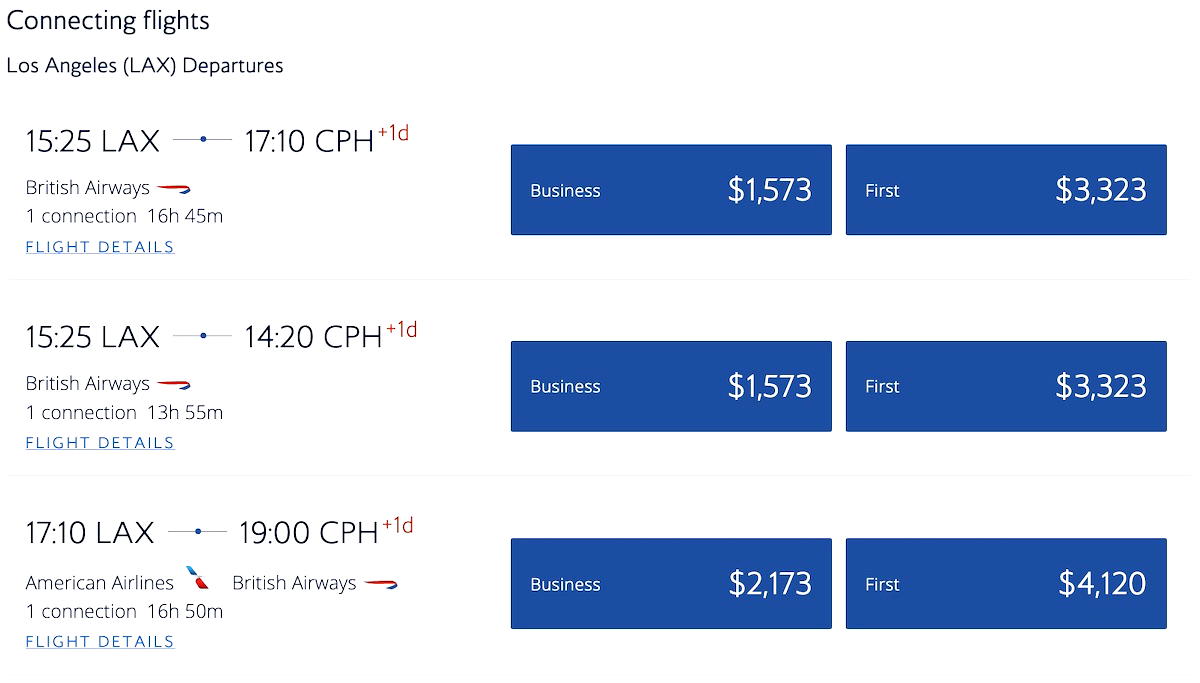Expand FLIGHT DETAILS for the 16h 45m itinerary

pos(99,246)
